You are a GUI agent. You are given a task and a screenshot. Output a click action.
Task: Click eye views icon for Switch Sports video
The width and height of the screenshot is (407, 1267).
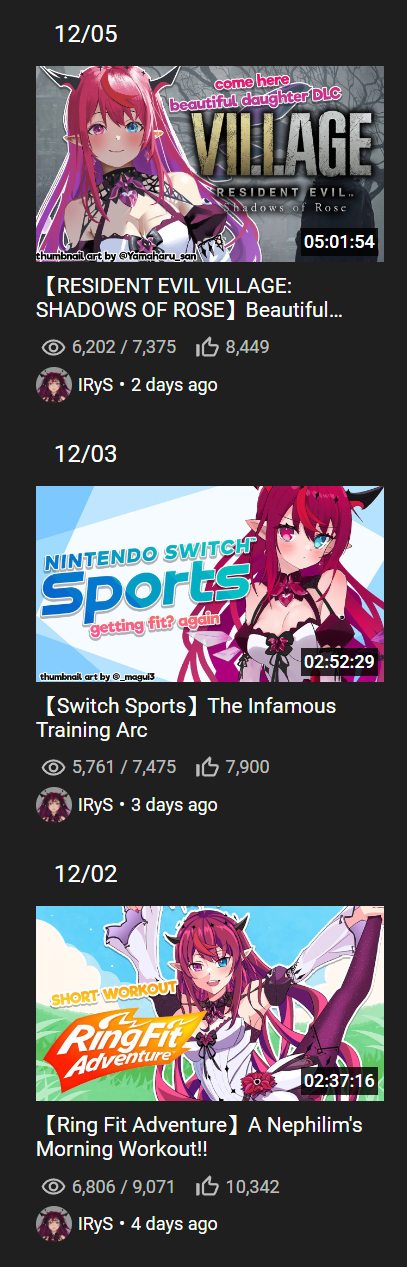(x=54, y=768)
